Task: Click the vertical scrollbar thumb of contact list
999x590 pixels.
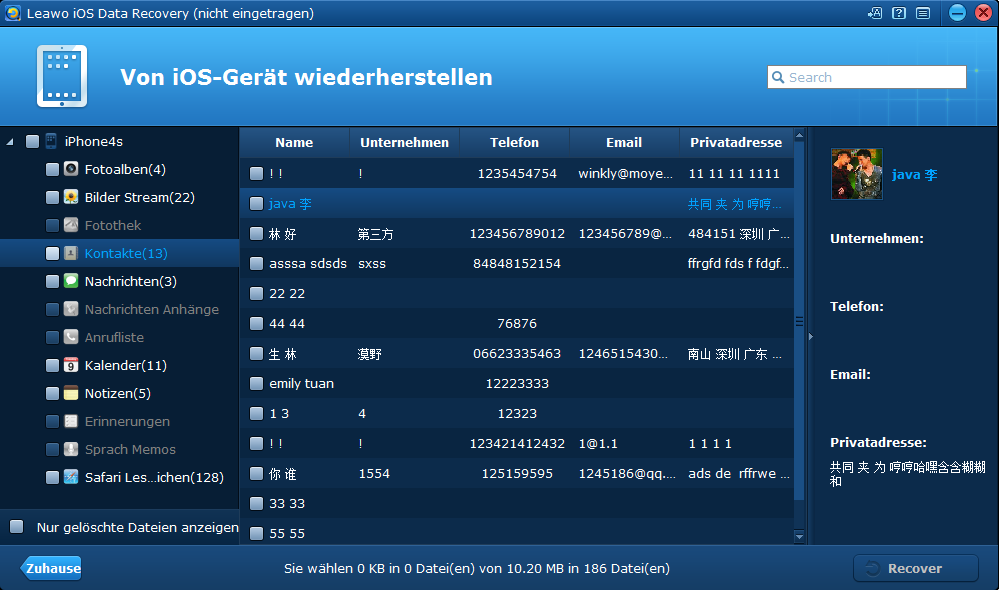Action: point(799,321)
